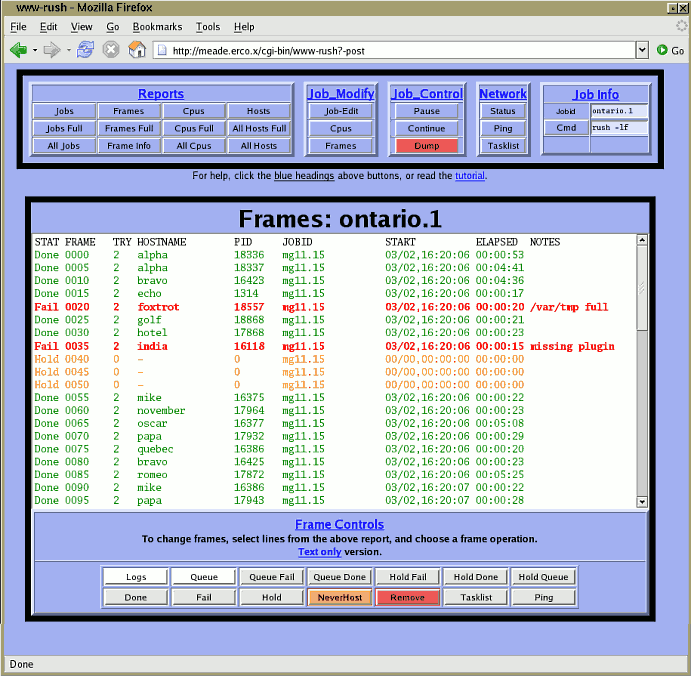Open the View menu
This screenshot has width=691, height=676.
82,27
